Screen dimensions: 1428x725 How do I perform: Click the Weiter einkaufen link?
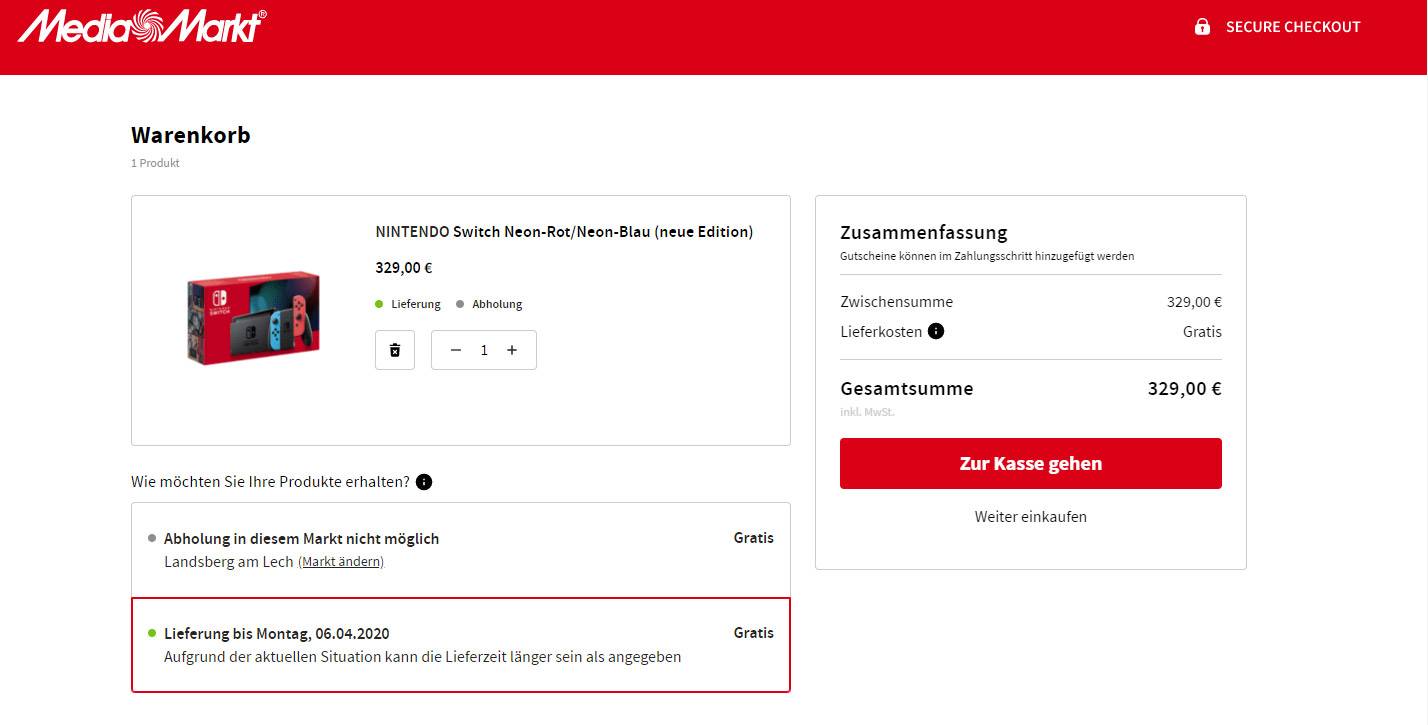pyautogui.click(x=1031, y=517)
